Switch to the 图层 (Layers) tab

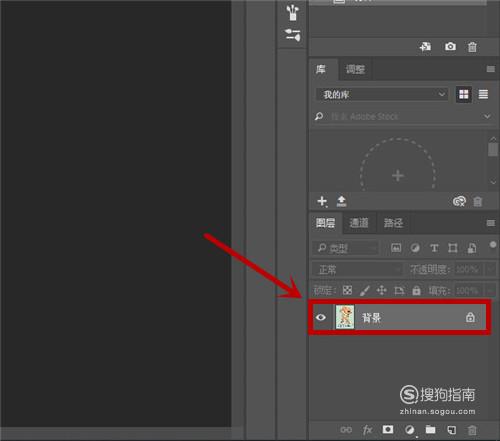(325, 223)
